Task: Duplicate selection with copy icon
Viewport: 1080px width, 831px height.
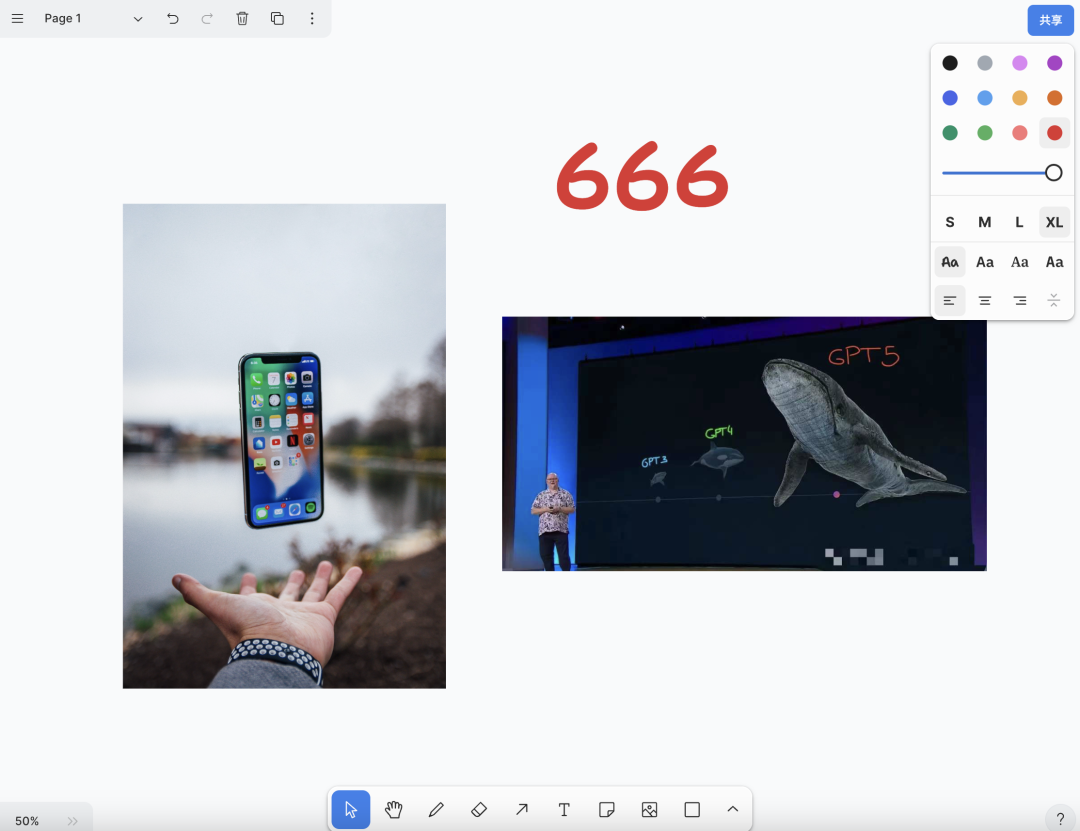Action: 277,19
